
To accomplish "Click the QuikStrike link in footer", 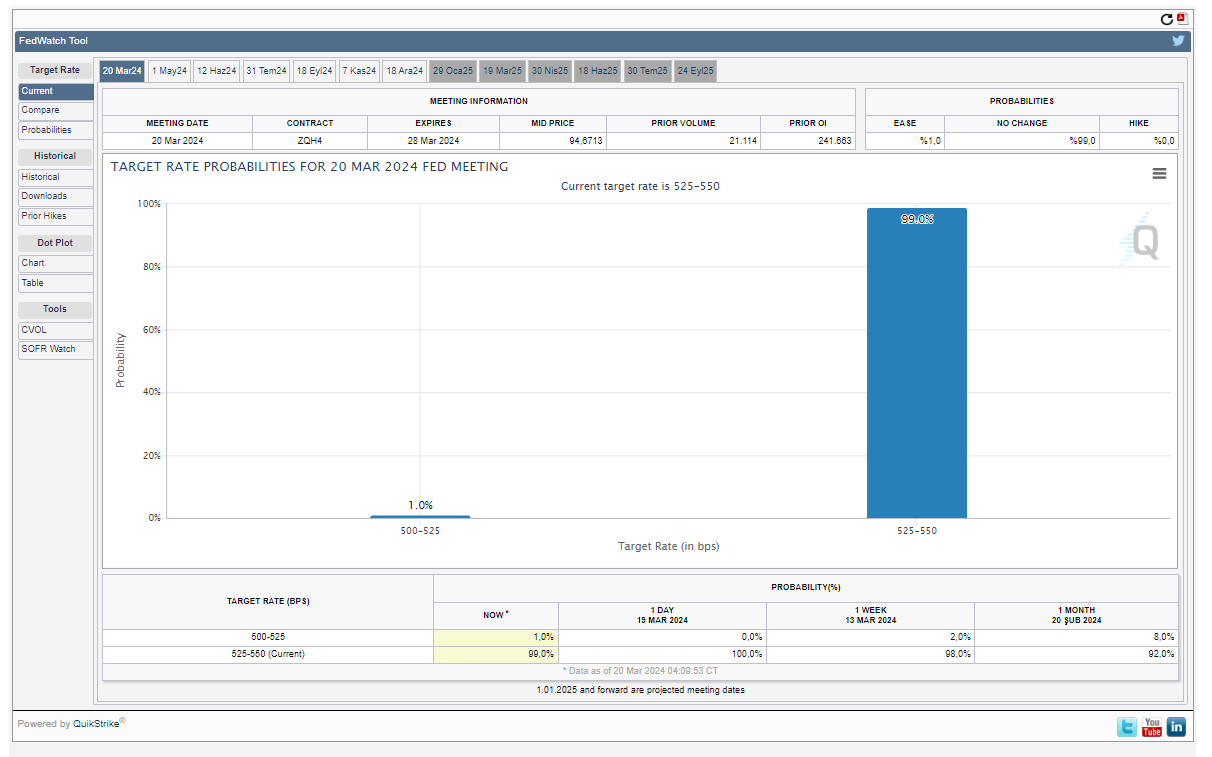I will [96, 724].
